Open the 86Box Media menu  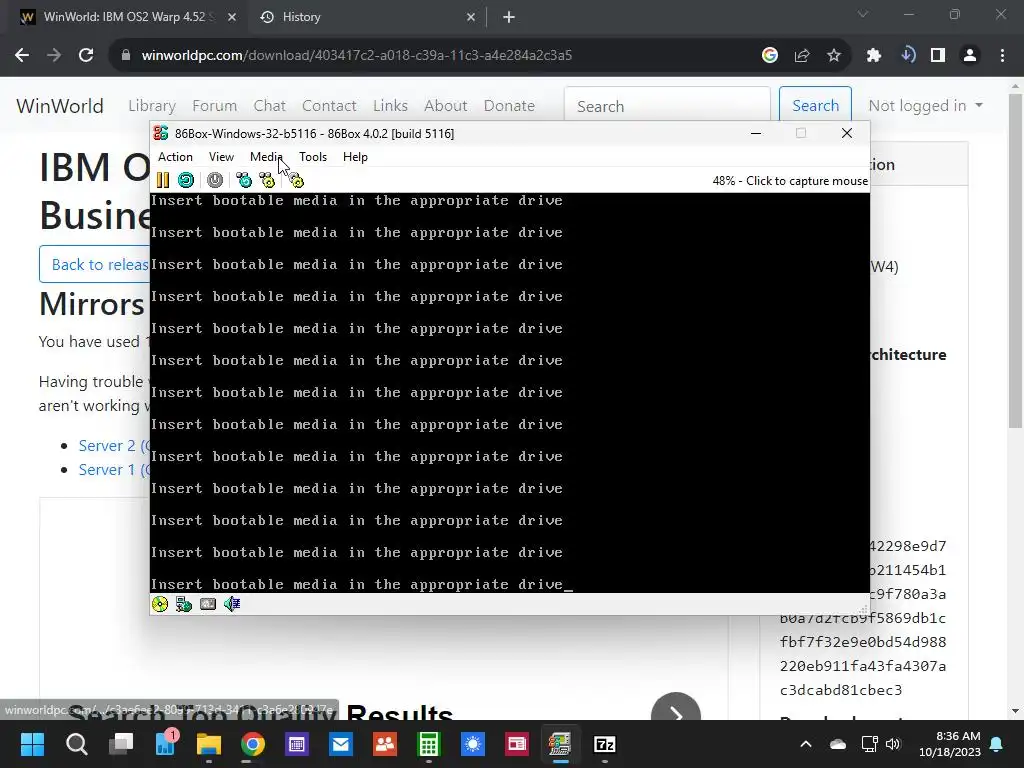(266, 157)
